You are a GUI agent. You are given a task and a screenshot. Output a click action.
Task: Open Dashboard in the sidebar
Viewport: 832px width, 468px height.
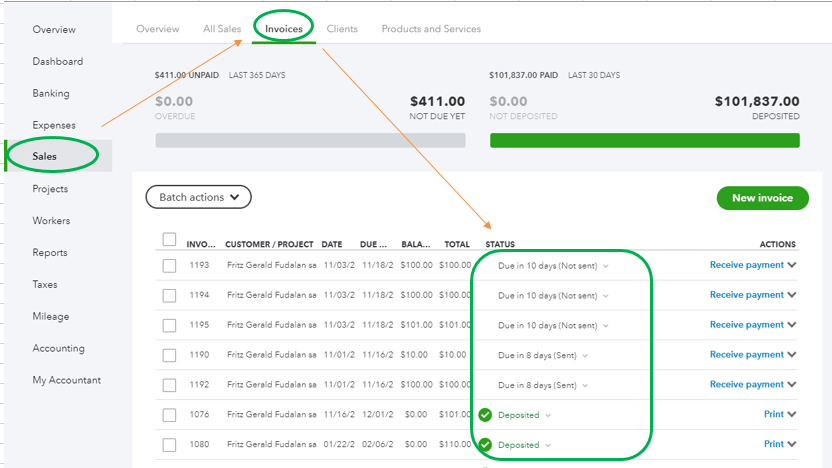tap(58, 61)
